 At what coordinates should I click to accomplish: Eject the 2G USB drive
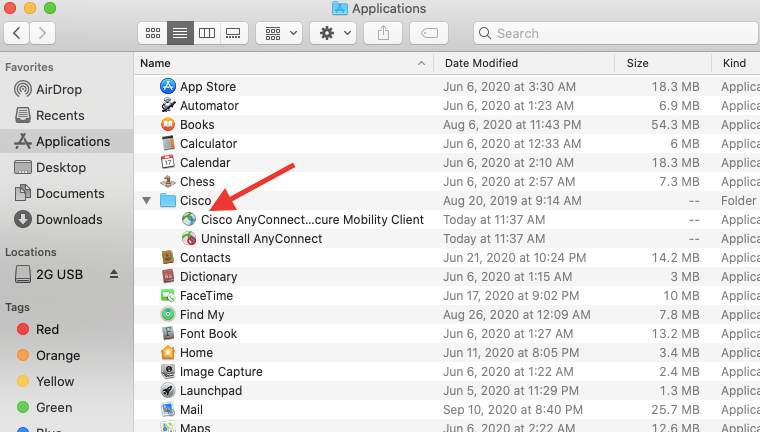[114, 274]
